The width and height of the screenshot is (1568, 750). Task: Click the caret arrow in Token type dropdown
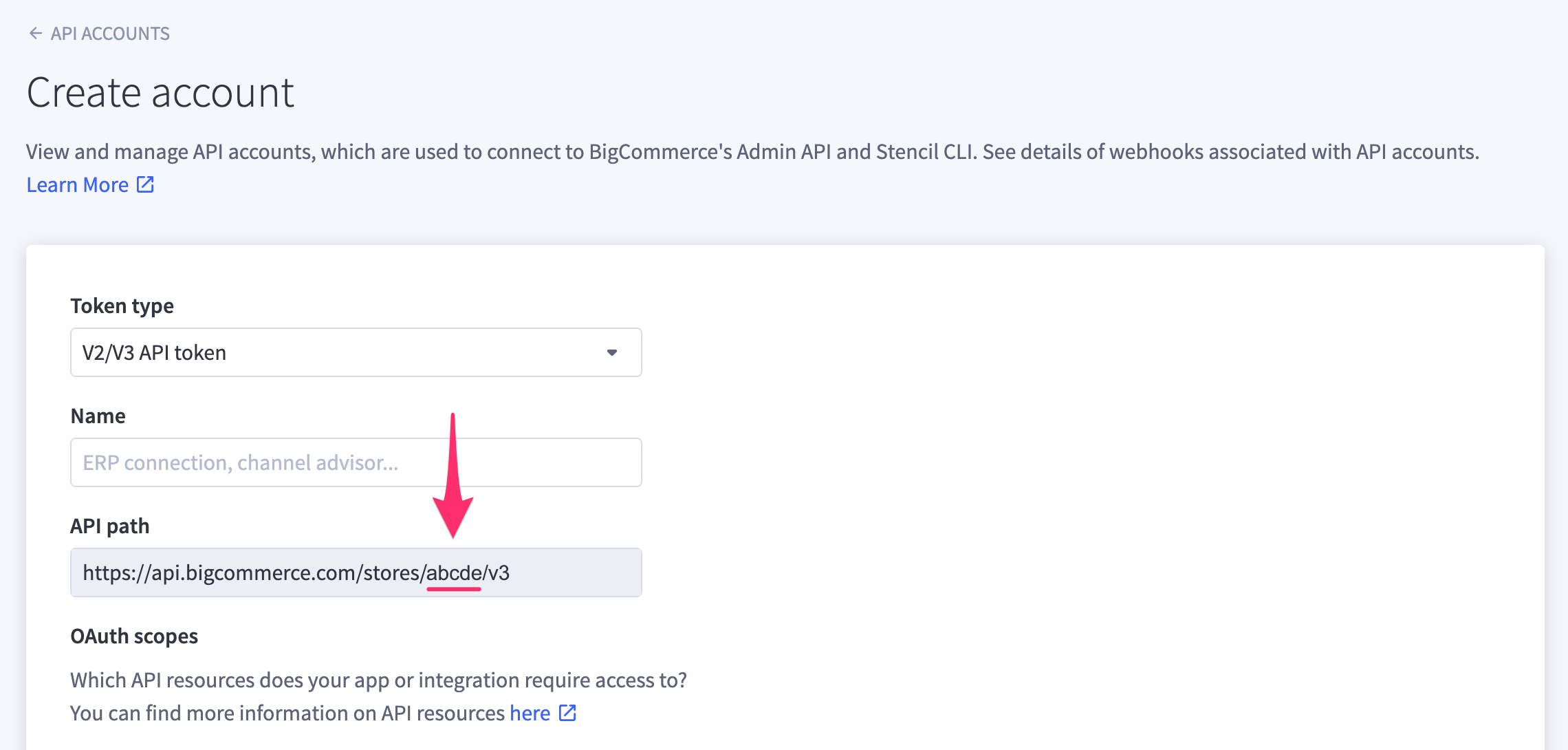coord(611,352)
